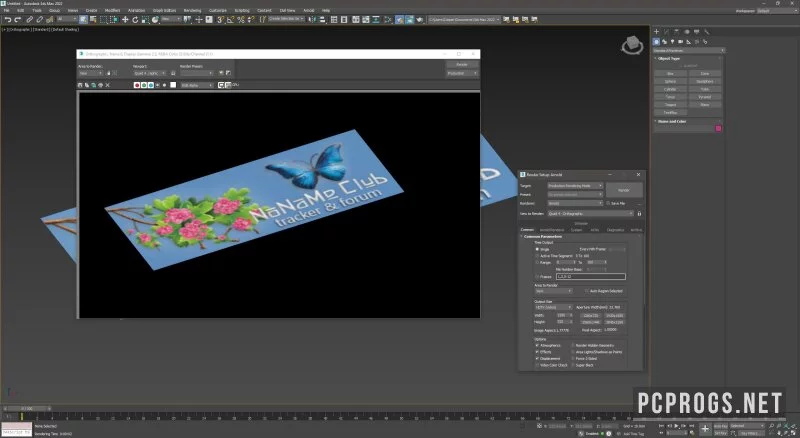Select the Bind to Space Warp tool
The image size is (800, 438).
click(x=49, y=19)
